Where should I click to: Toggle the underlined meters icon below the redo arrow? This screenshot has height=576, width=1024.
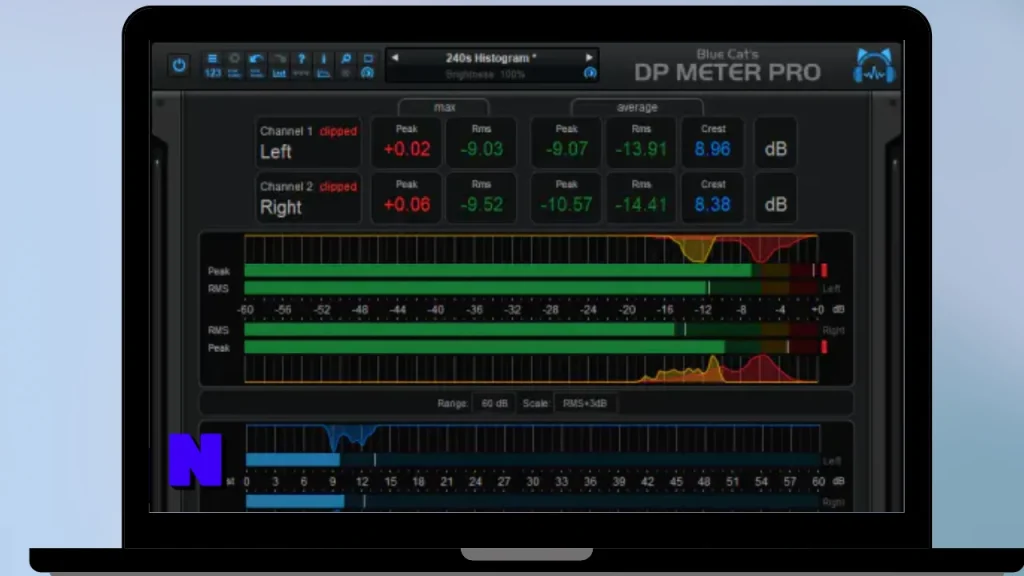click(280, 73)
